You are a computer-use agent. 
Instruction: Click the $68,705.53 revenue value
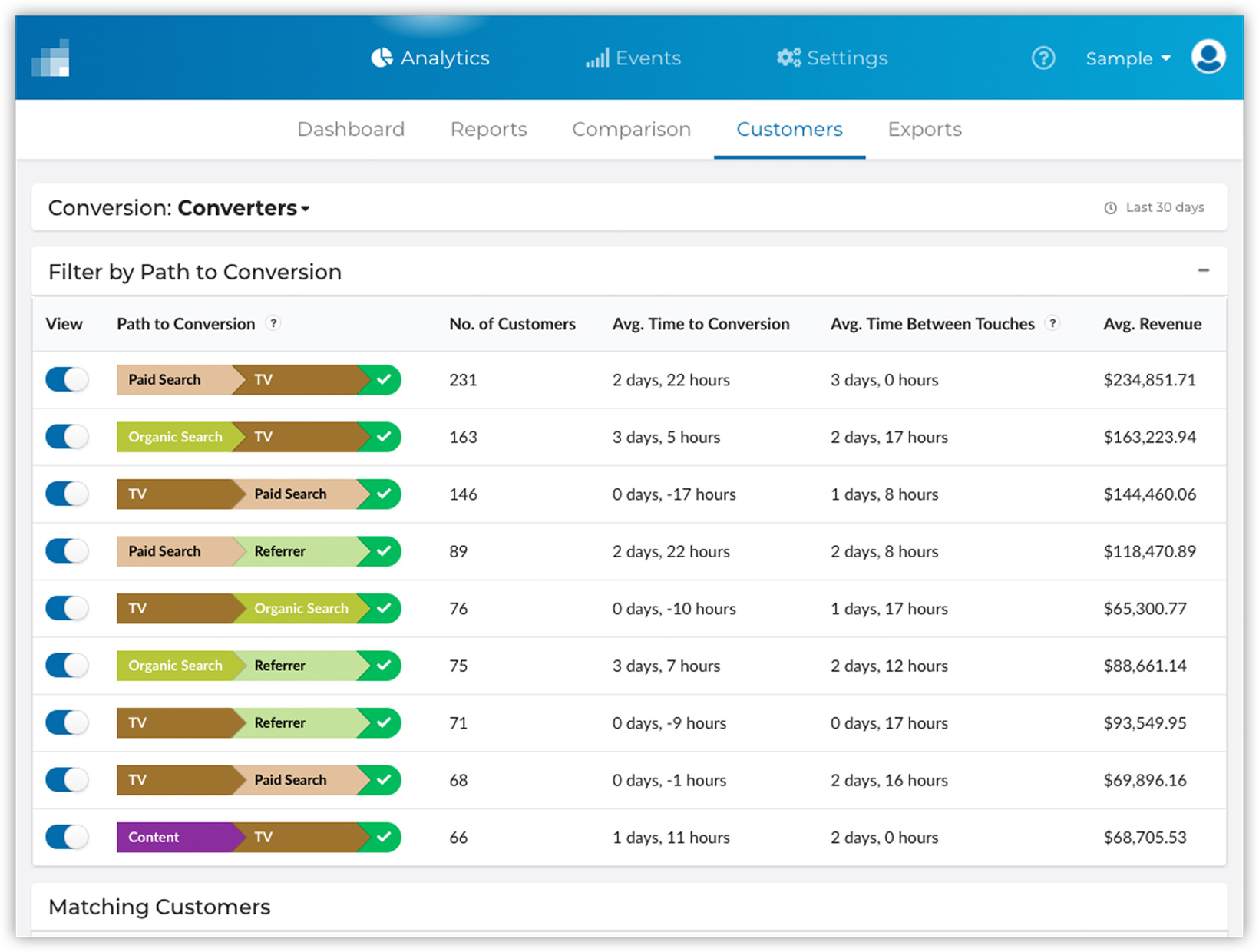(x=1145, y=838)
